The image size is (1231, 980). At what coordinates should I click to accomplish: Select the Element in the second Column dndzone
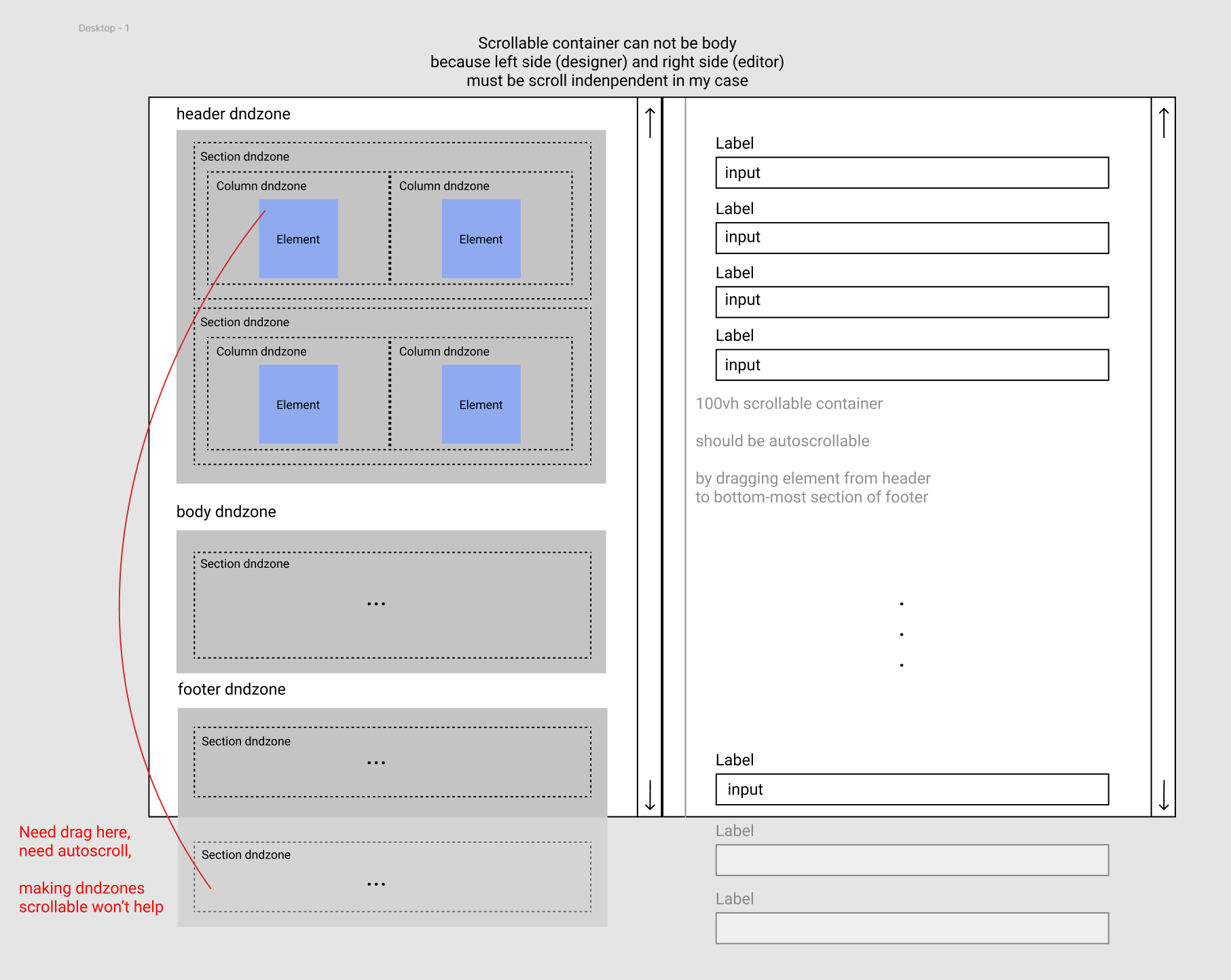coord(481,239)
